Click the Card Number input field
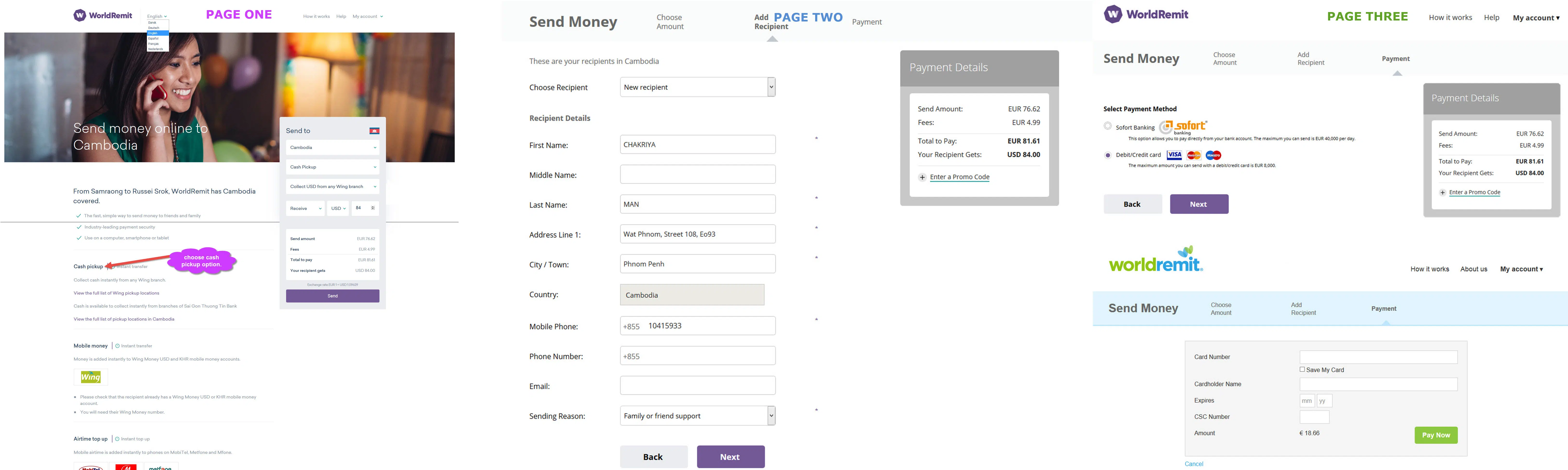Viewport: 1568px width, 470px height. [x=1378, y=357]
